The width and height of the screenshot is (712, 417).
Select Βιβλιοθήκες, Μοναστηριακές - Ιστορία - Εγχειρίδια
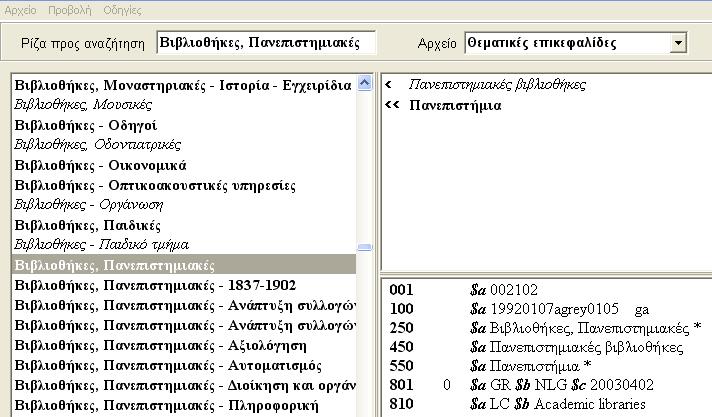click(x=183, y=85)
